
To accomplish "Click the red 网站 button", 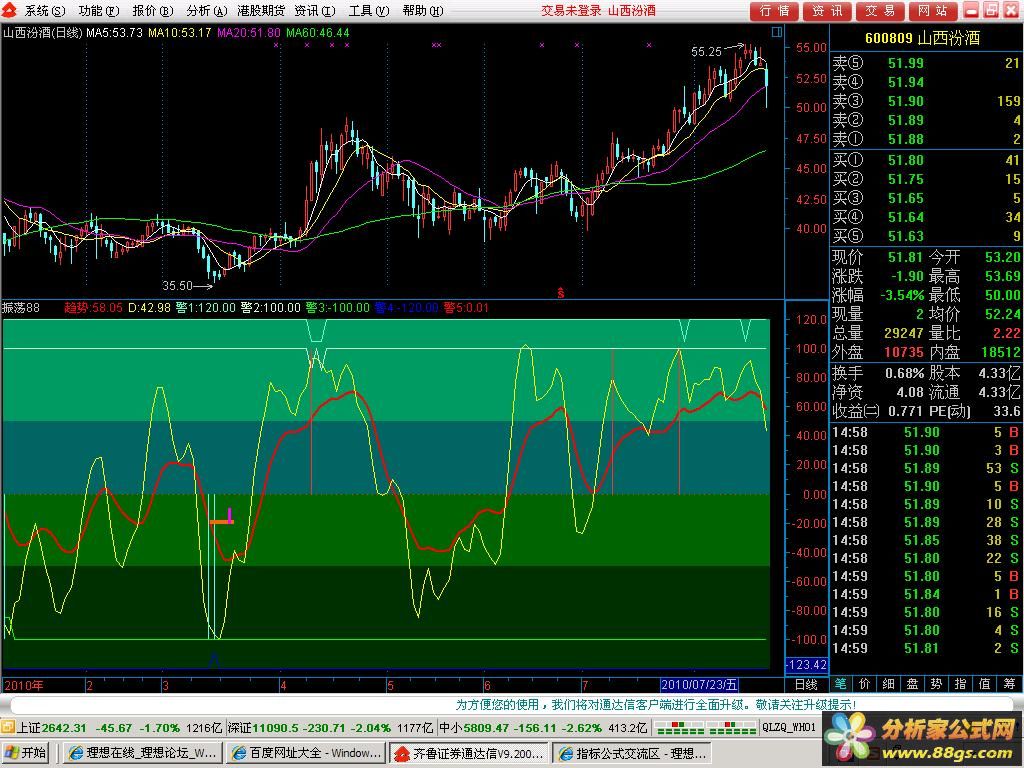I will pyautogui.click(x=933, y=10).
